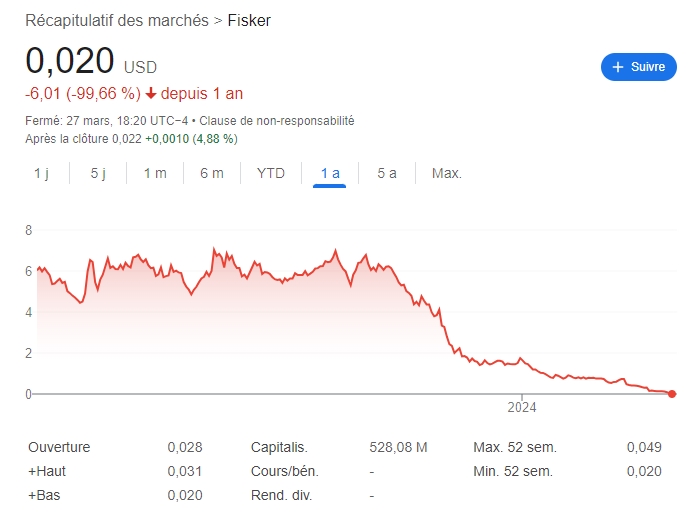696x516 pixels.
Task: Follow Fisker with the Suivre button
Action: click(x=639, y=67)
